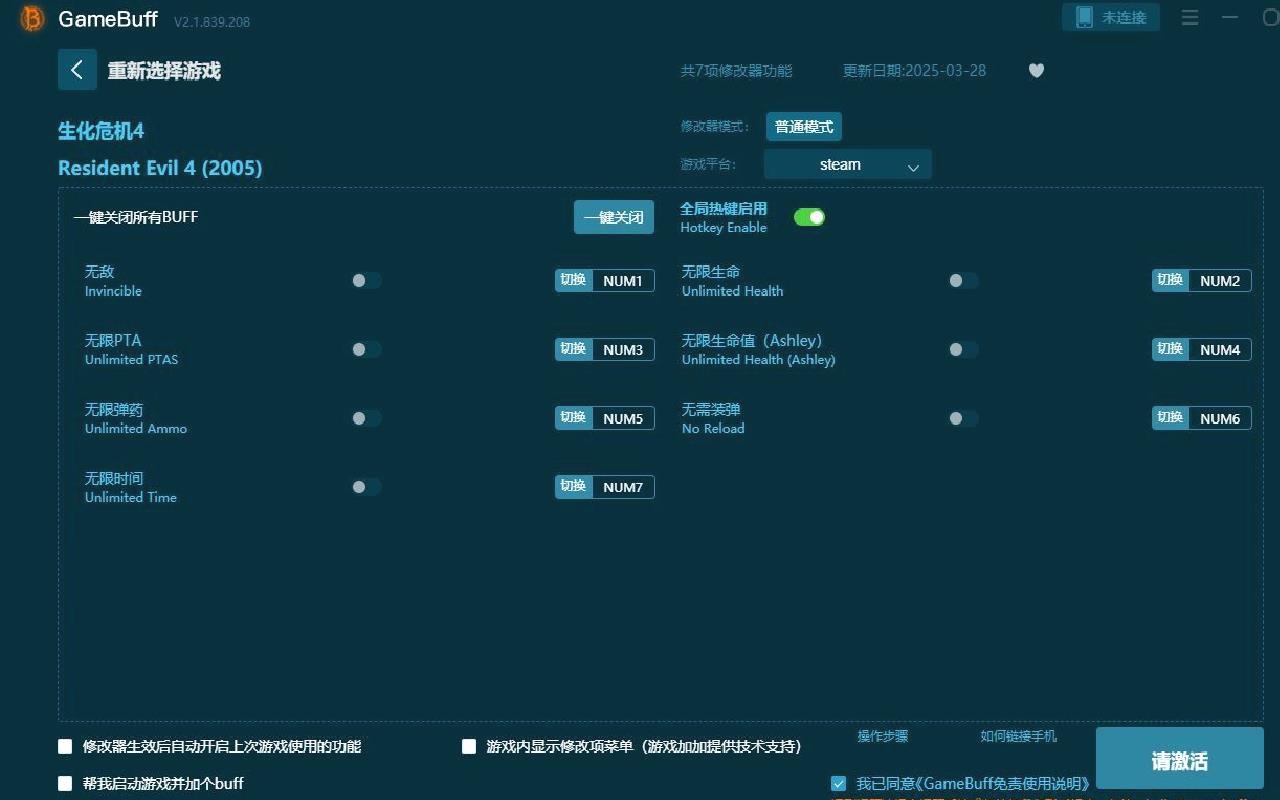Check 修改器生效后自动开启上次游戏使用的功能 checkbox
This screenshot has width=1280, height=800.
coord(65,746)
